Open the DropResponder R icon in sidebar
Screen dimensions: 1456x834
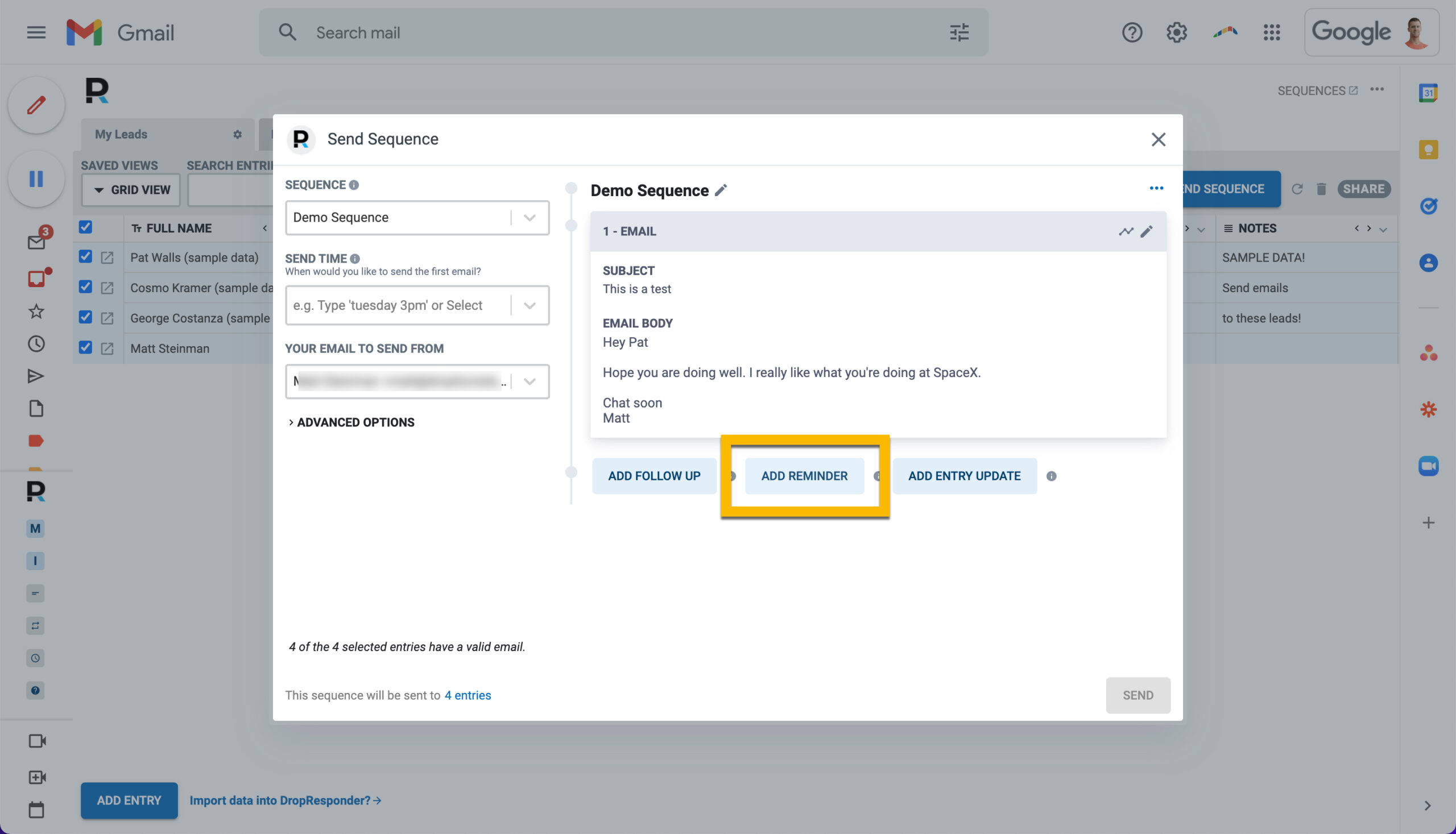click(x=35, y=491)
